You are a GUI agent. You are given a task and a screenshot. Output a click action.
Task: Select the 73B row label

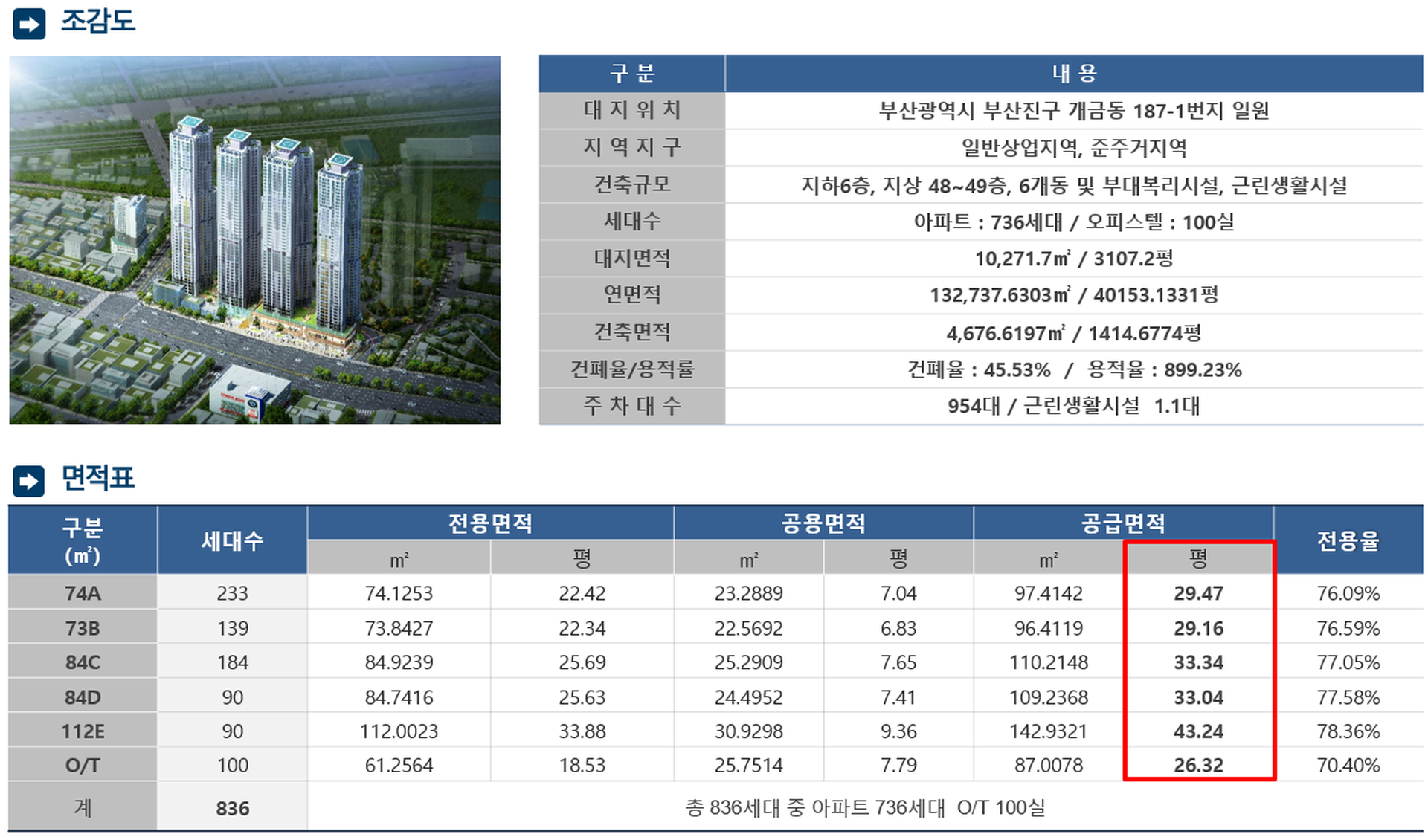click(x=83, y=628)
